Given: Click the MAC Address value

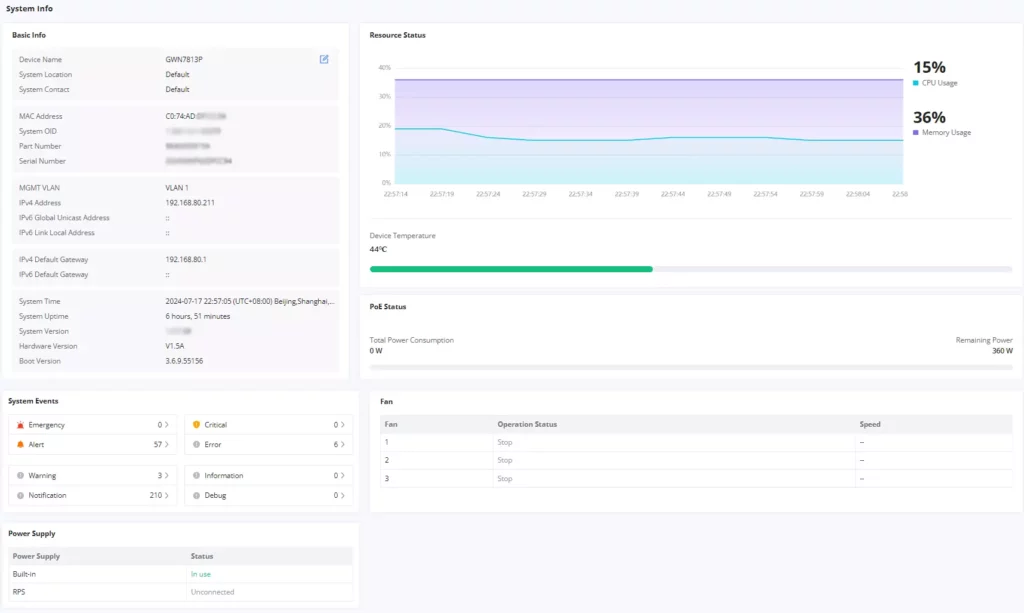Looking at the screenshot, I should point(195,116).
